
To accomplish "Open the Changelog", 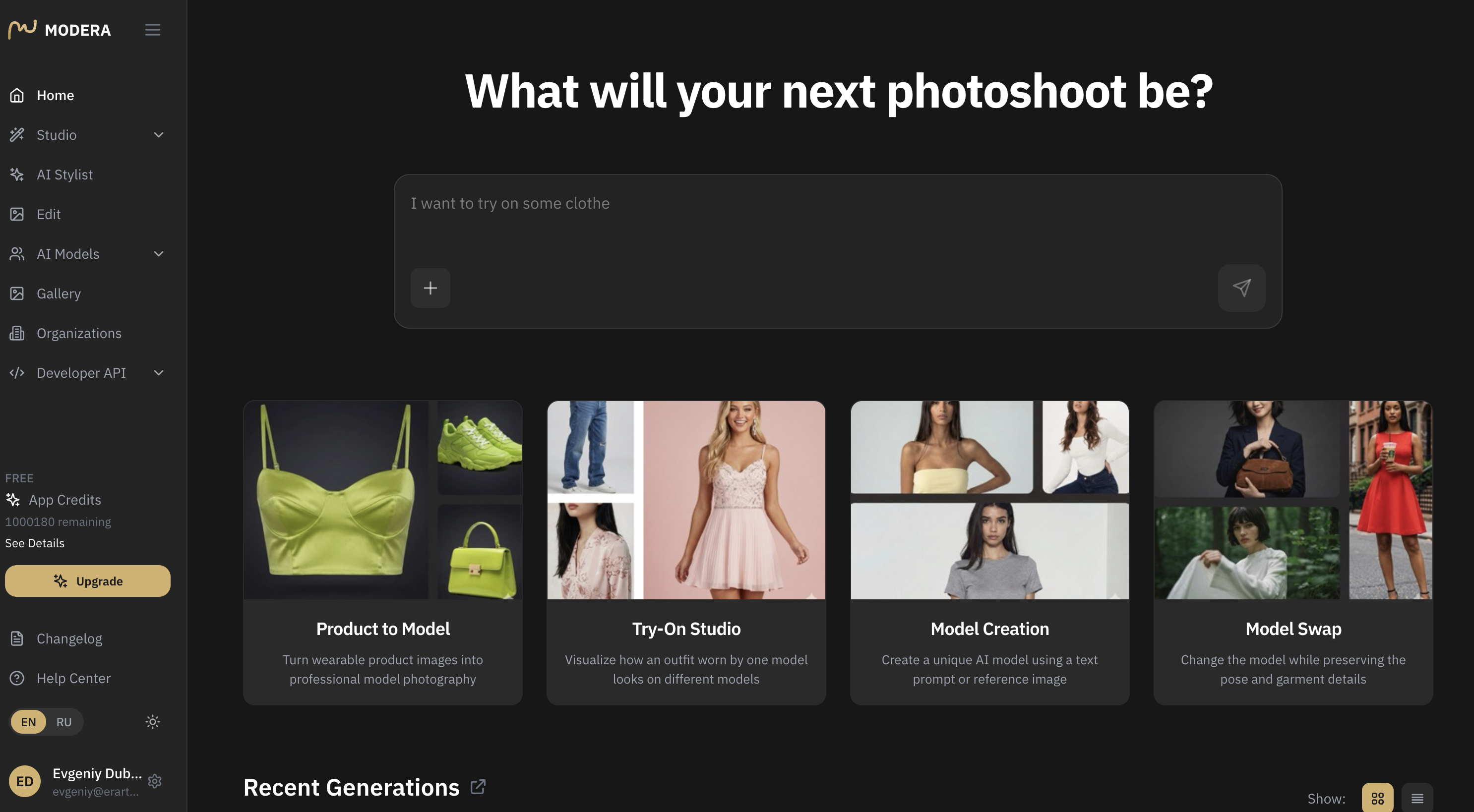I will [x=69, y=638].
